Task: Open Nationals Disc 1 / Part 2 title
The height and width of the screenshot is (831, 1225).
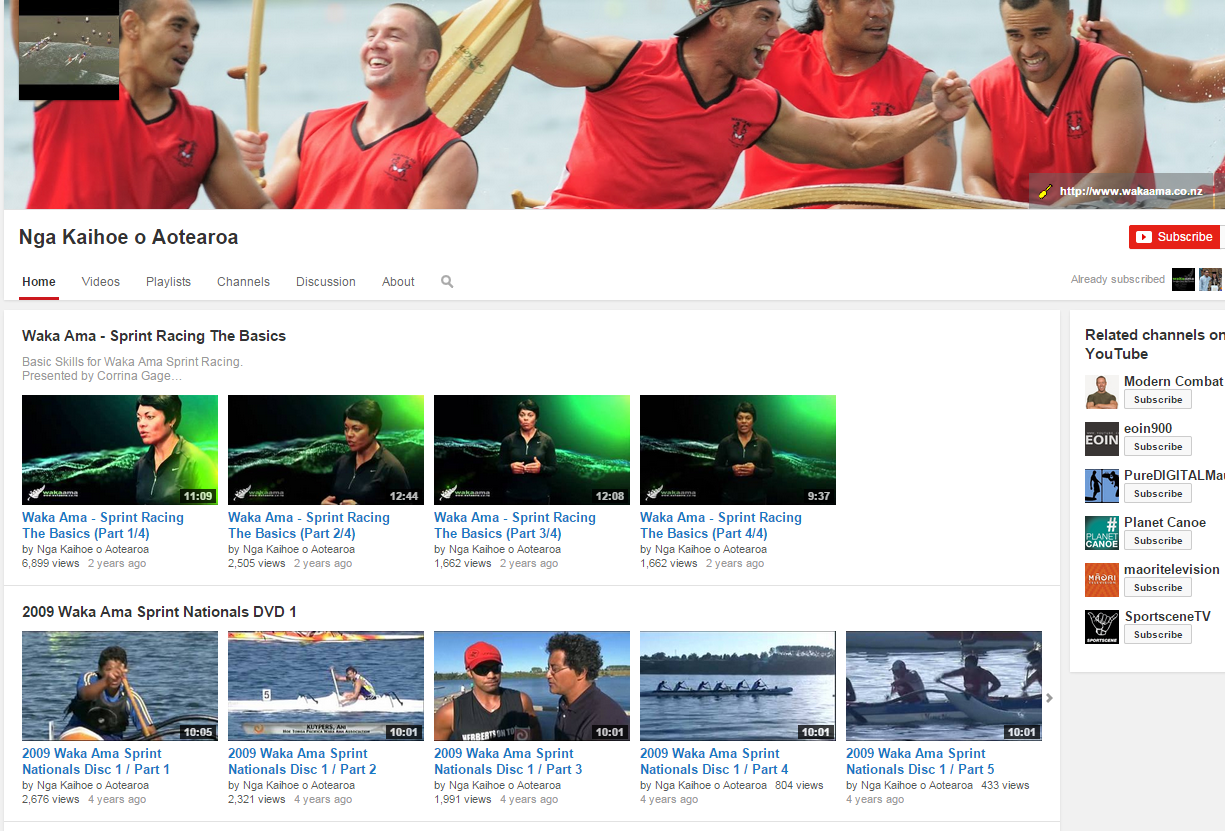Action: 302,762
